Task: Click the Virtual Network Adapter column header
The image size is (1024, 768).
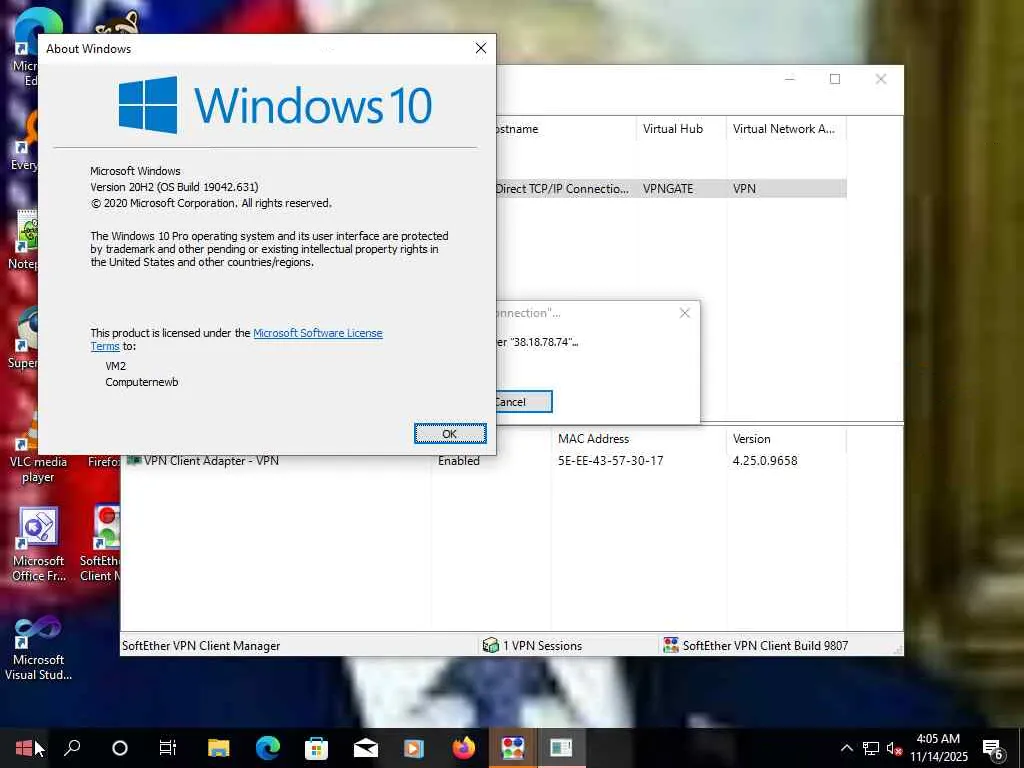Action: click(786, 129)
